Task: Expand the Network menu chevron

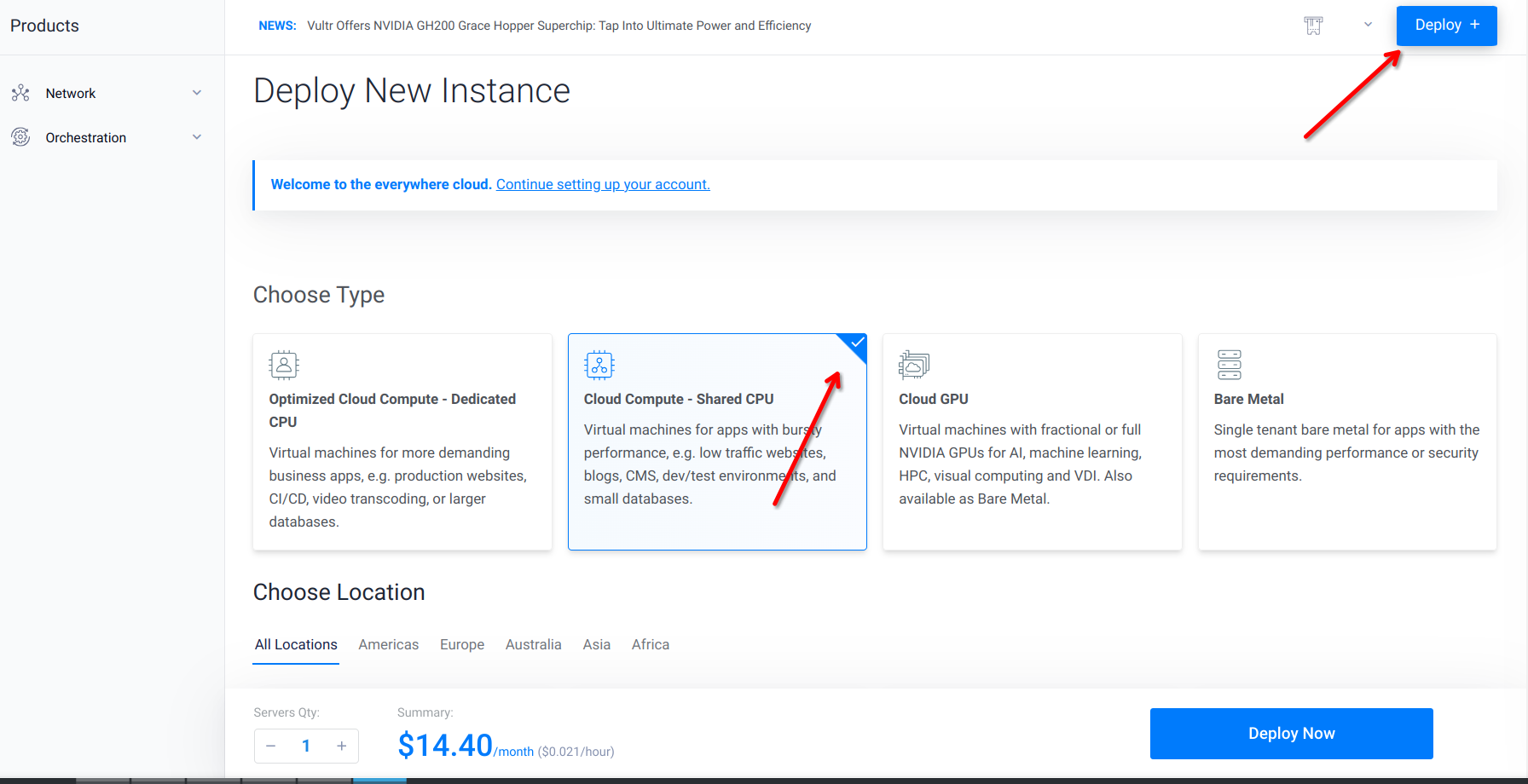Action: click(197, 93)
